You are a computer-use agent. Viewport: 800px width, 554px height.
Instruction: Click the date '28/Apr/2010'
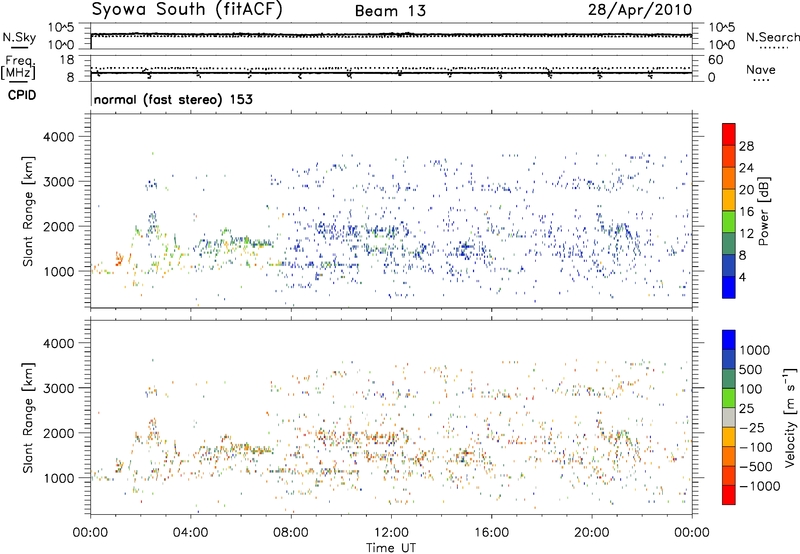pyautogui.click(x=640, y=9)
